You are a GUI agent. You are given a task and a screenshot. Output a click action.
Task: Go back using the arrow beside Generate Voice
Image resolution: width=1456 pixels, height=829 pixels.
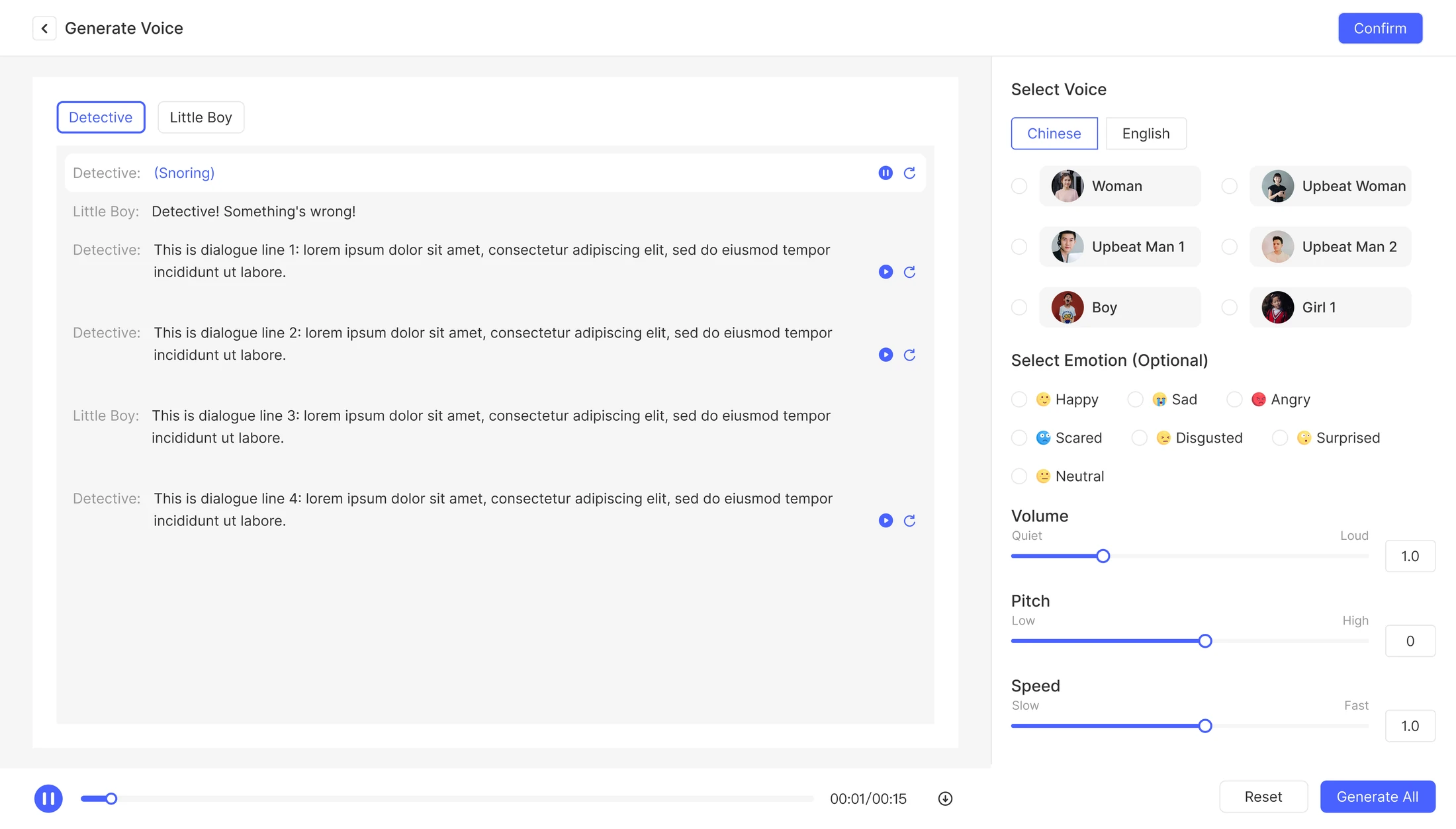[x=44, y=28]
